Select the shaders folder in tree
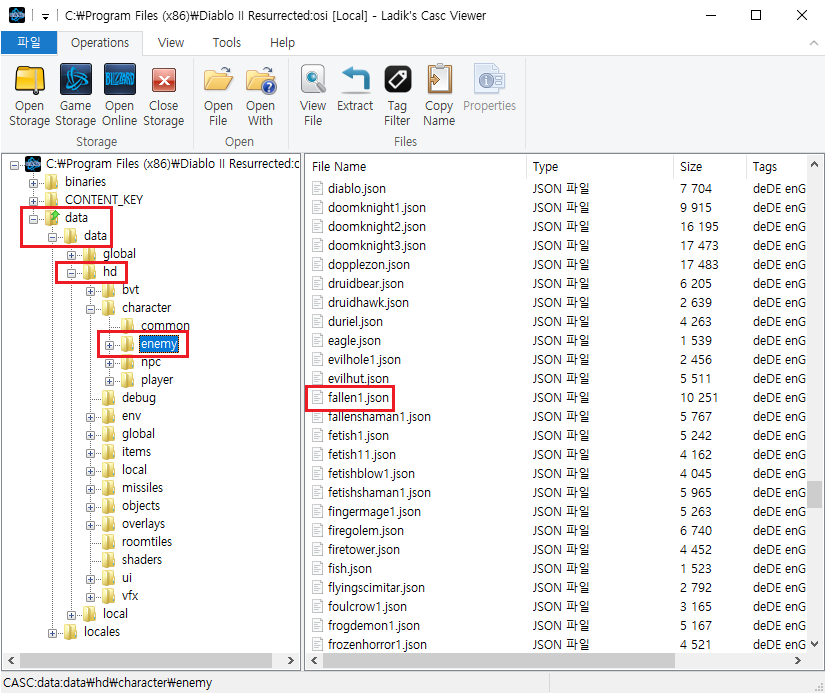825x694 pixels. (x=142, y=559)
